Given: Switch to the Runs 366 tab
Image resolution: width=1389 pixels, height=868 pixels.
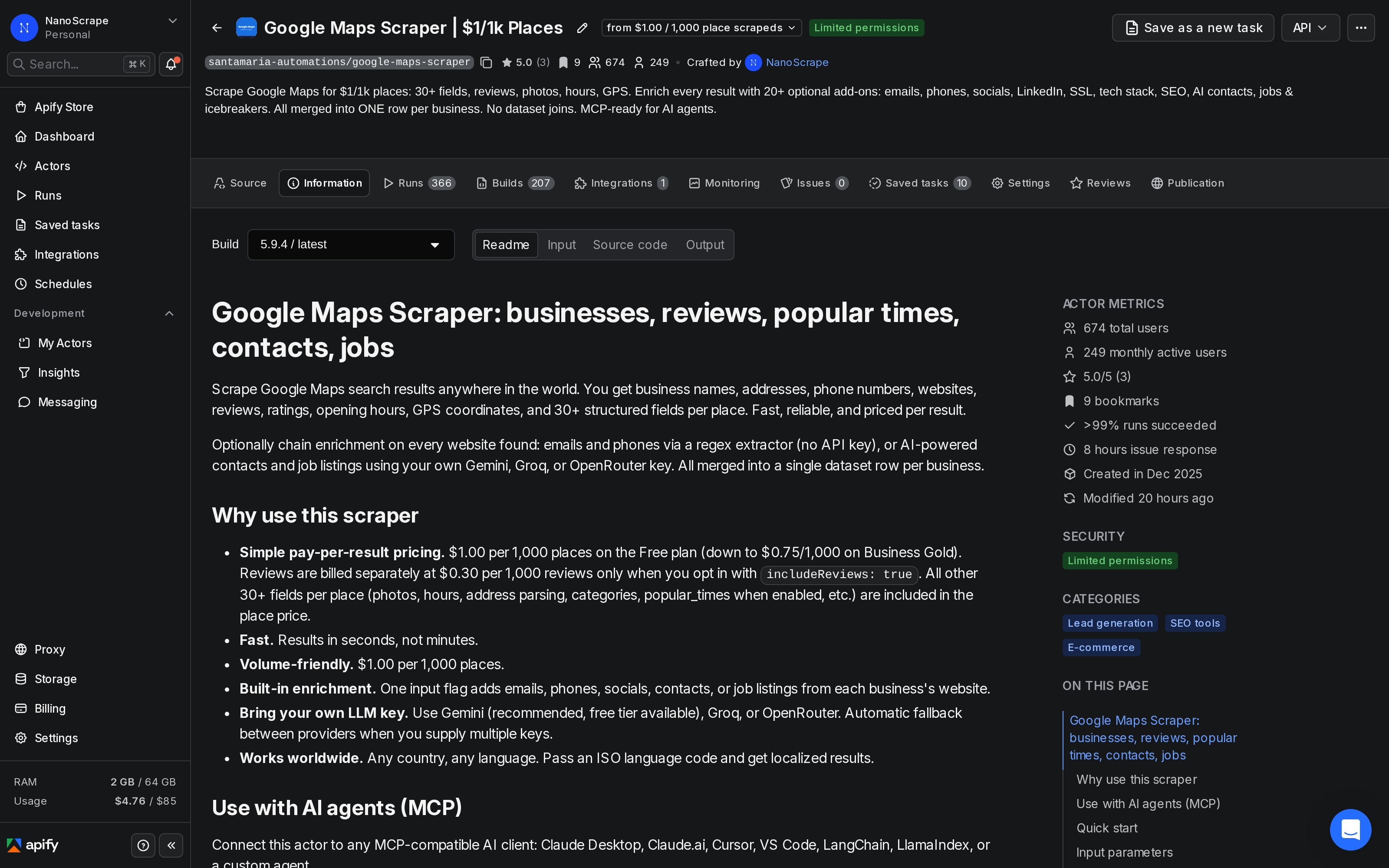Looking at the screenshot, I should pos(420,183).
